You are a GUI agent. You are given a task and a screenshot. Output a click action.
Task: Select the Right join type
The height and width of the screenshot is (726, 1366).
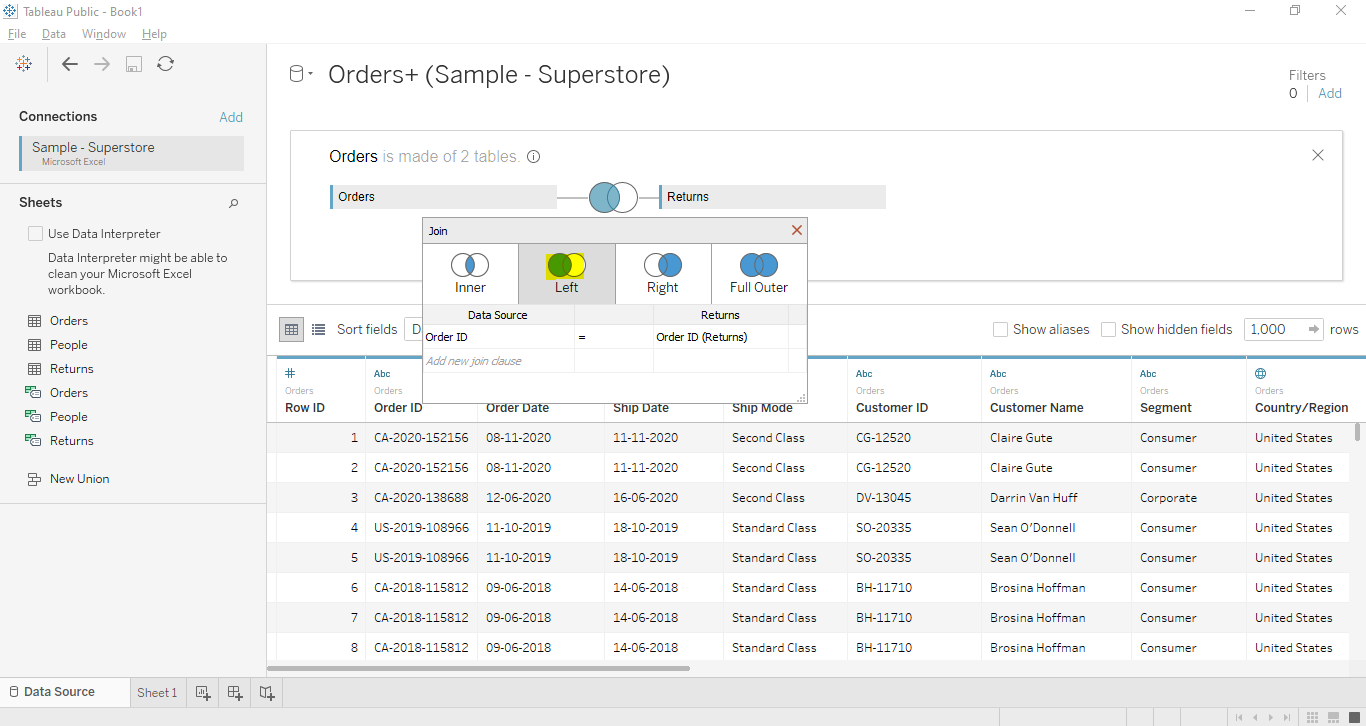click(662, 274)
